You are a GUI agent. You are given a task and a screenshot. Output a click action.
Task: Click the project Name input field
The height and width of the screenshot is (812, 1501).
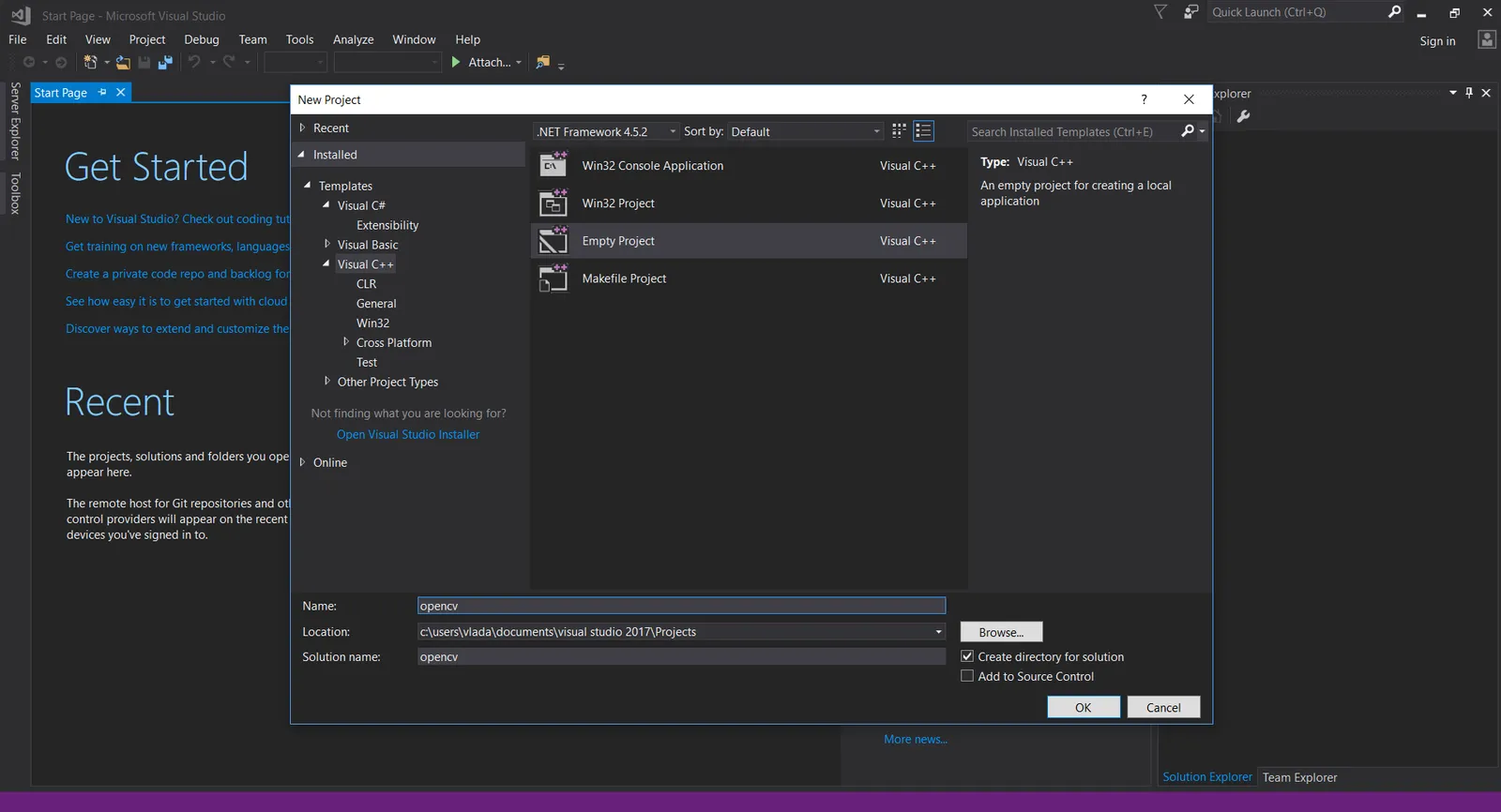(x=681, y=606)
